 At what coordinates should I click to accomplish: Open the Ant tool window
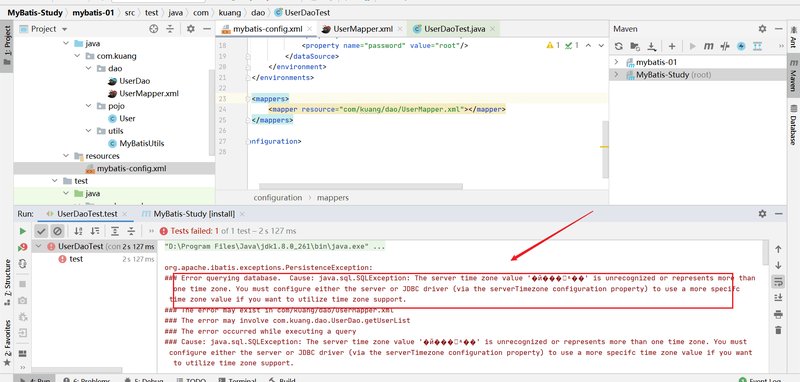(x=793, y=38)
